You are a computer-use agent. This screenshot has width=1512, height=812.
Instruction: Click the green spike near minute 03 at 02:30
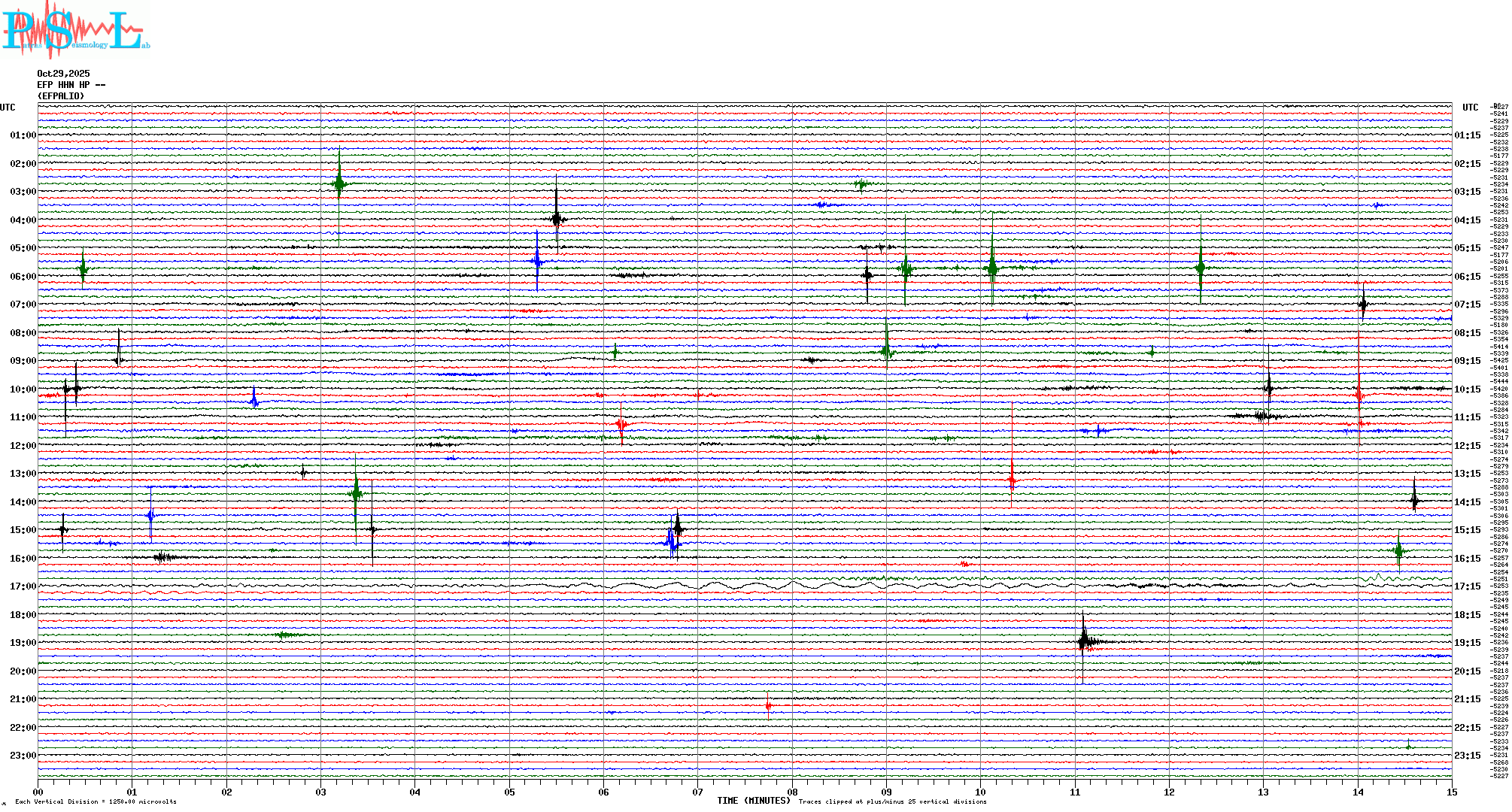pyautogui.click(x=339, y=183)
